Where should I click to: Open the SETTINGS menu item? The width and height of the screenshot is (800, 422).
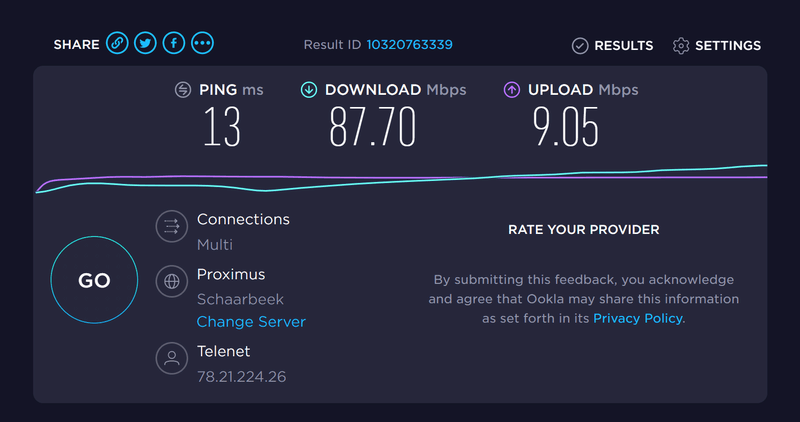coord(727,45)
